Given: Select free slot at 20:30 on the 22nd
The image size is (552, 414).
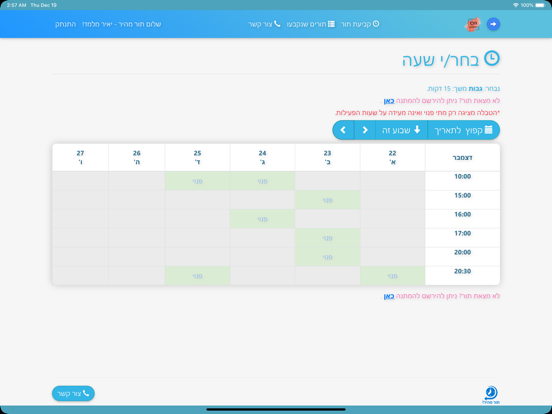Looking at the screenshot, I should point(393,276).
